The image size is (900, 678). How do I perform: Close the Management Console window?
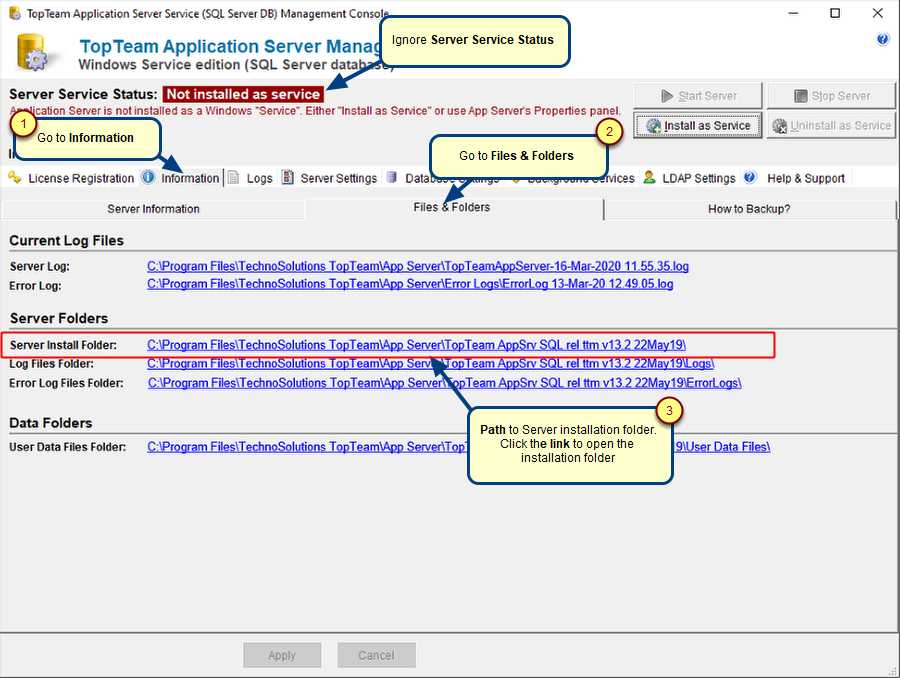[x=877, y=13]
